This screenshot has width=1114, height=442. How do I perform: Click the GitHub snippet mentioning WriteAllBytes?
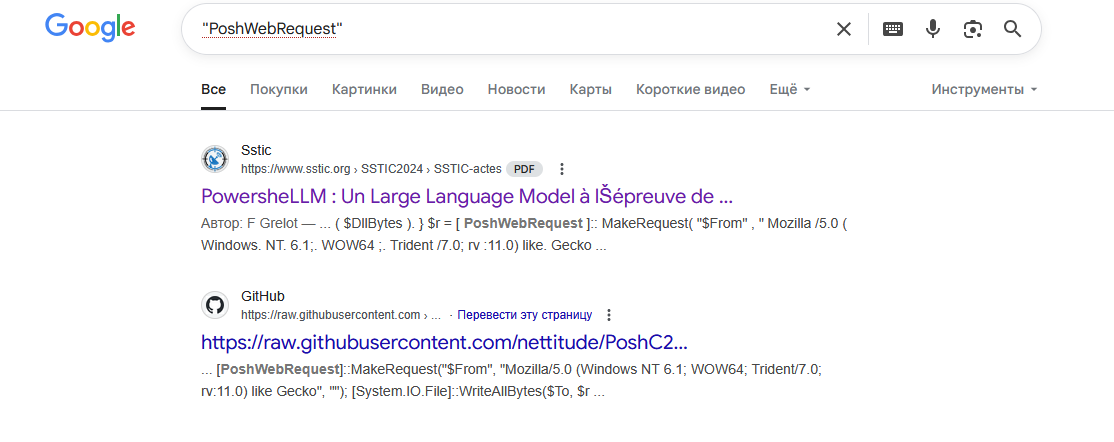click(x=512, y=381)
